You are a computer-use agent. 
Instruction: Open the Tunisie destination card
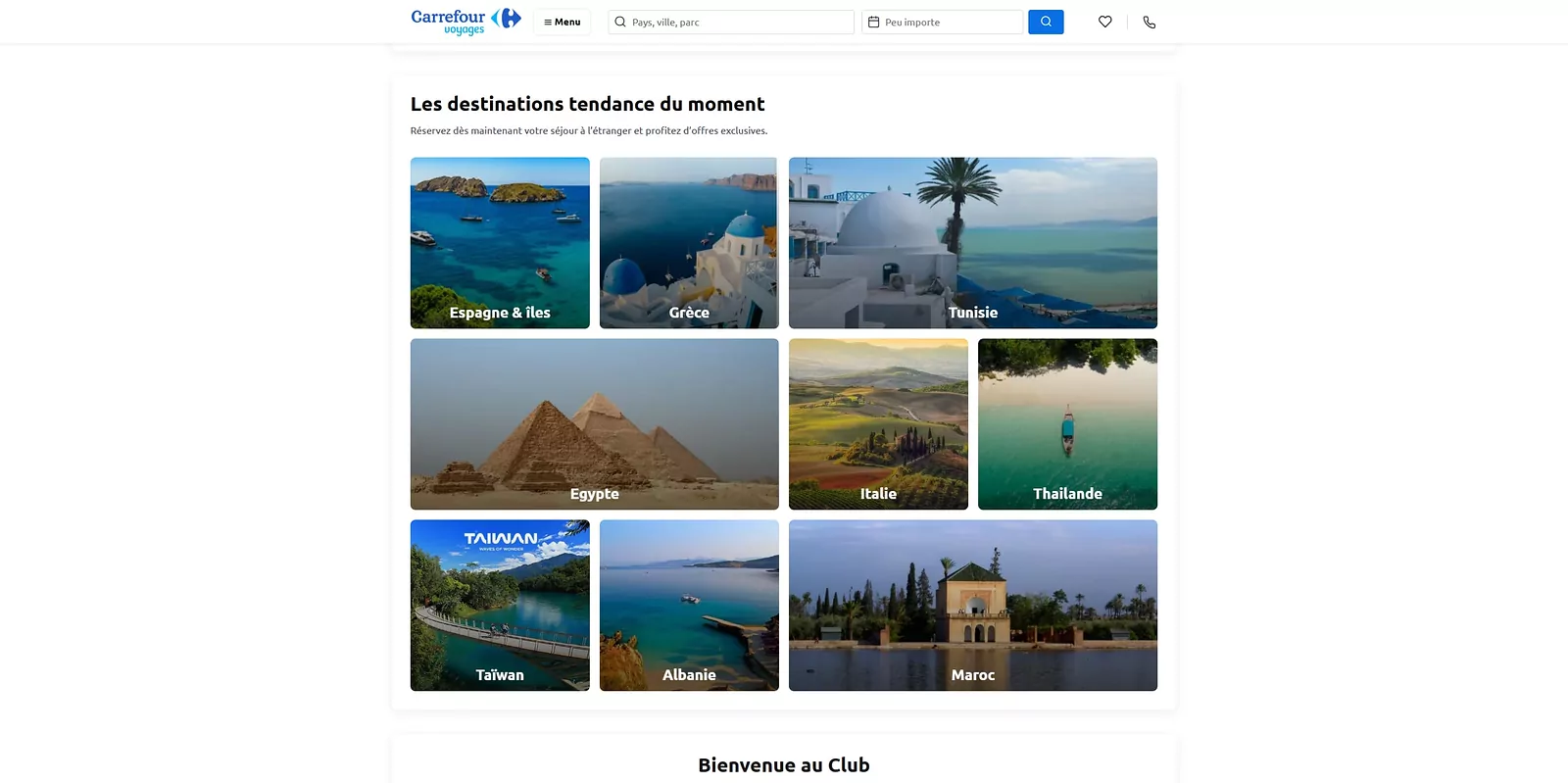click(x=973, y=243)
